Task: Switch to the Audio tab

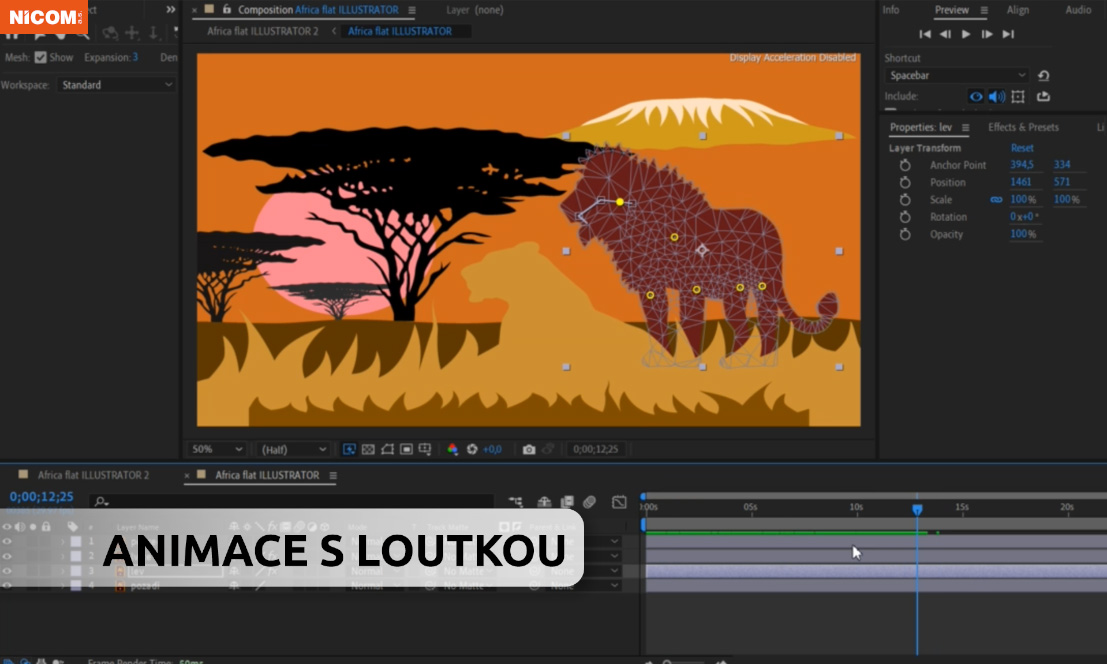Action: click(1078, 10)
